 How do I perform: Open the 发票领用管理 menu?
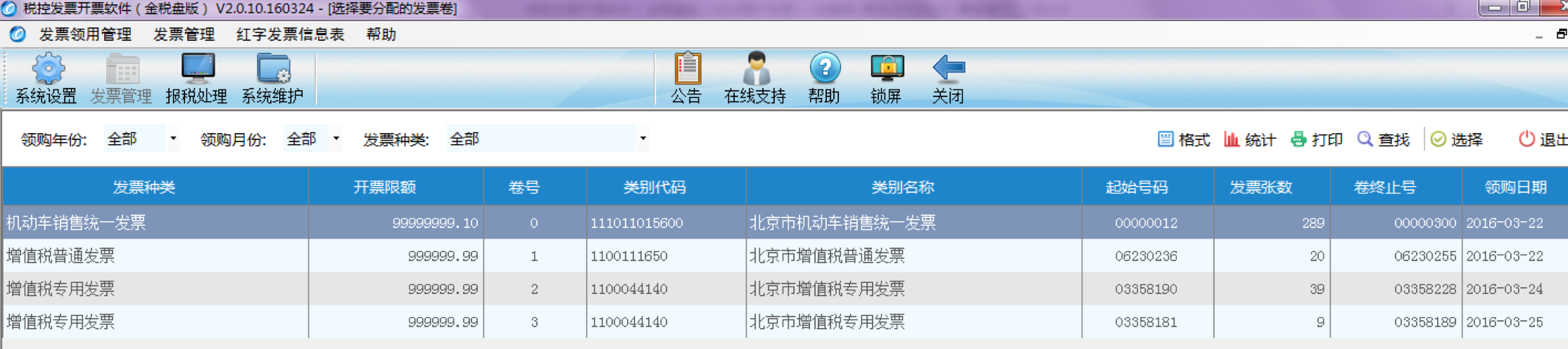(x=85, y=34)
